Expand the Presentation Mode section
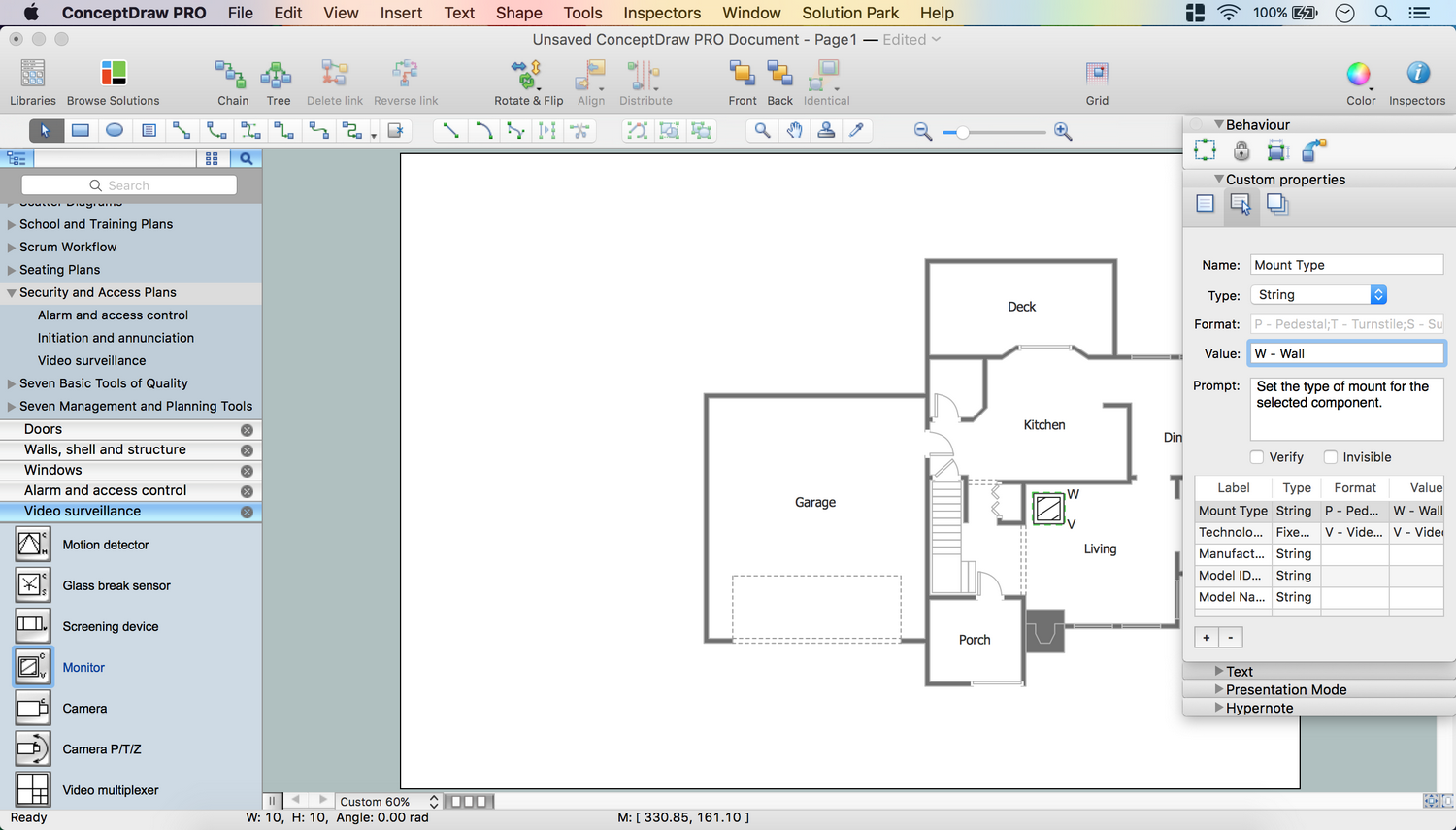The image size is (1456, 830). coord(1219,689)
